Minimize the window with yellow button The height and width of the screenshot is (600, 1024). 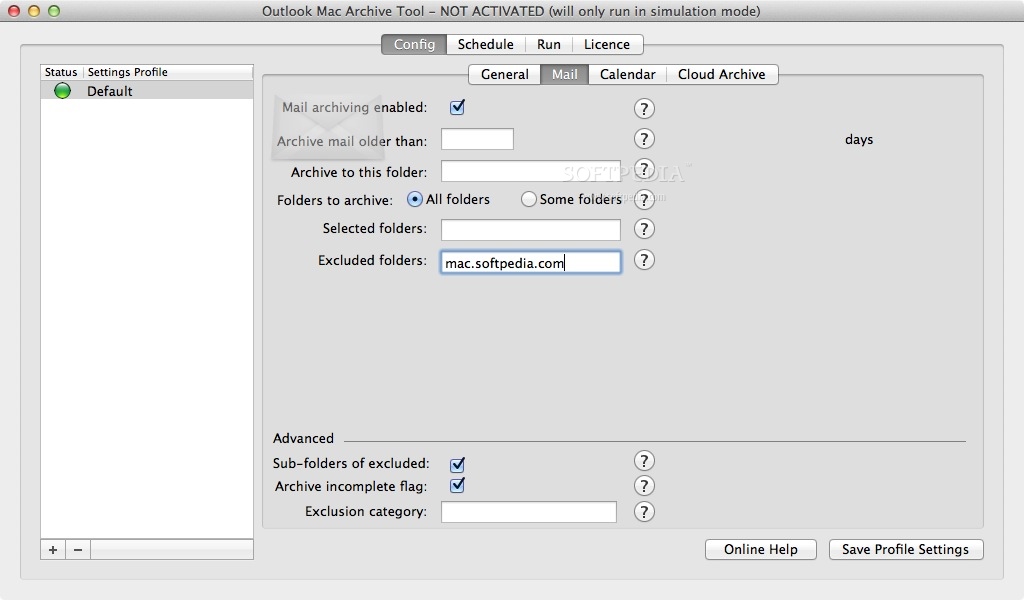point(34,11)
